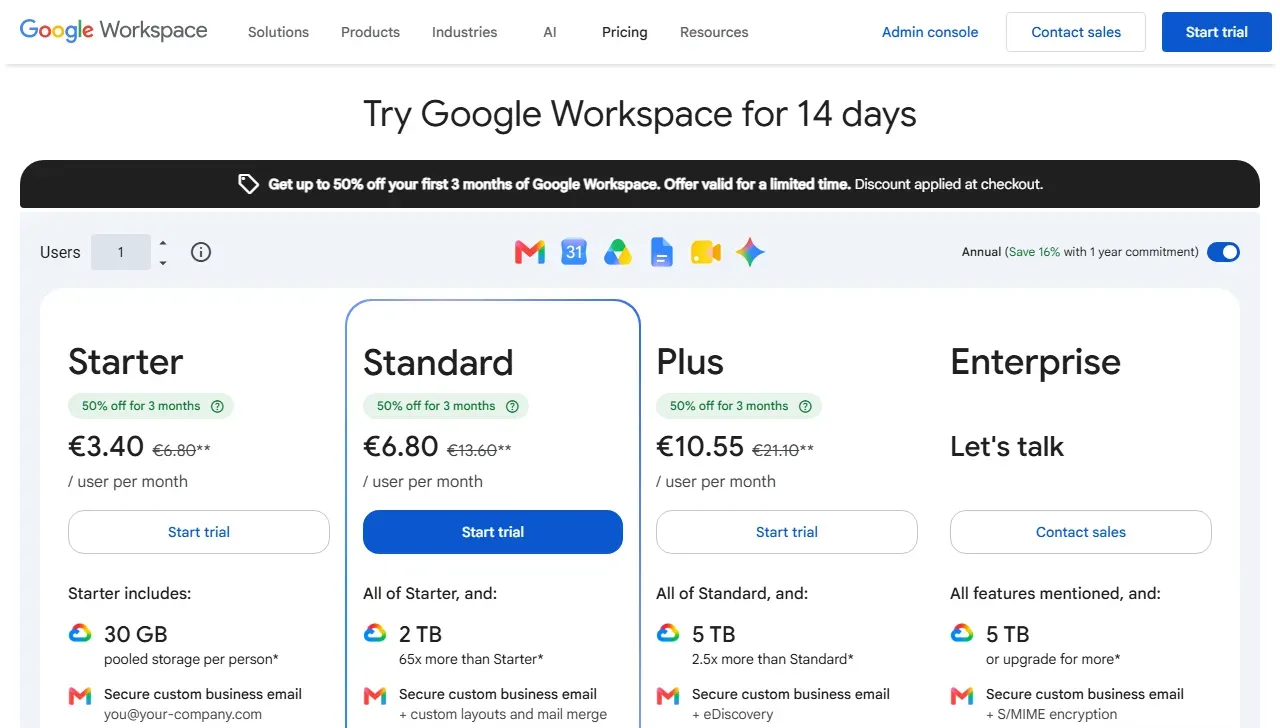The image size is (1280, 728).
Task: Open the Industries menu
Action: click(464, 32)
